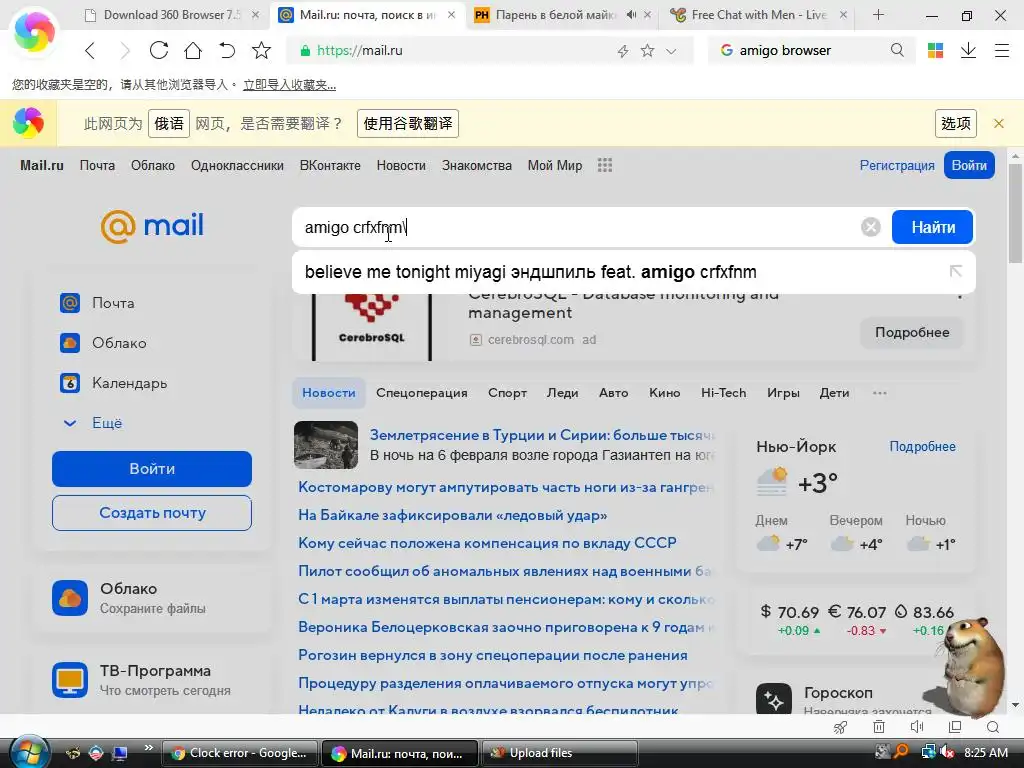Click the Найти search button

(x=933, y=227)
